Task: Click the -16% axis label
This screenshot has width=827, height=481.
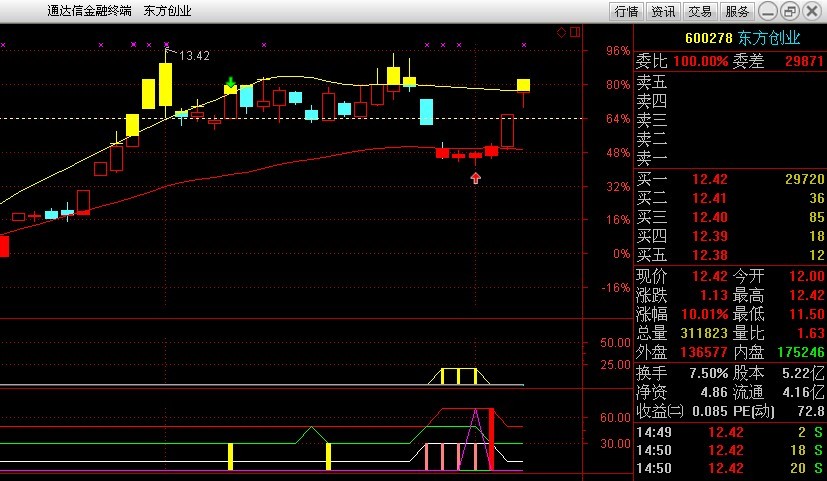Action: coord(616,288)
